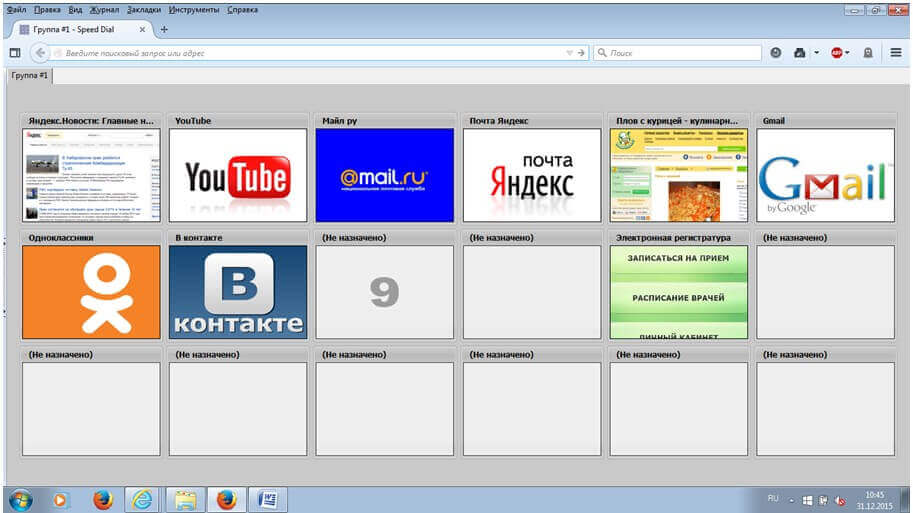Open Internet Explorer from the taskbar
This screenshot has height=513, width=913.
[x=142, y=499]
